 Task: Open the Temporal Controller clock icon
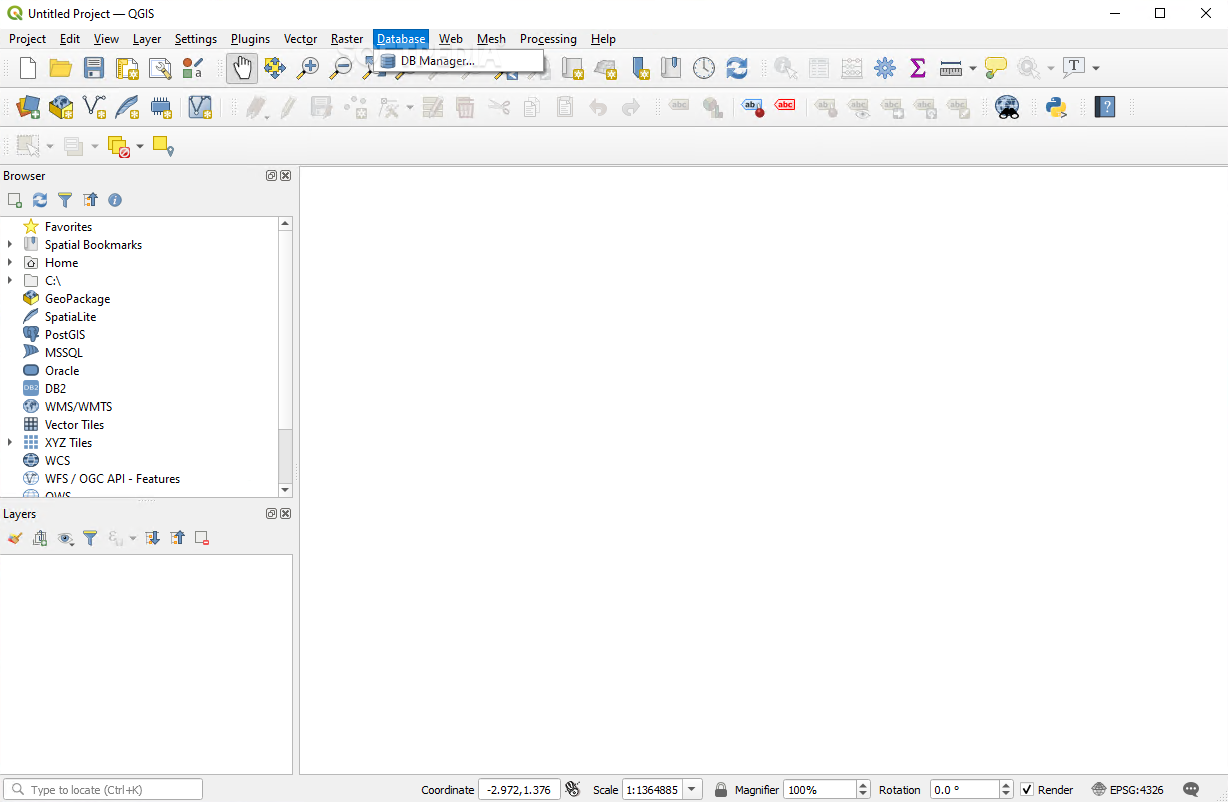[704, 68]
